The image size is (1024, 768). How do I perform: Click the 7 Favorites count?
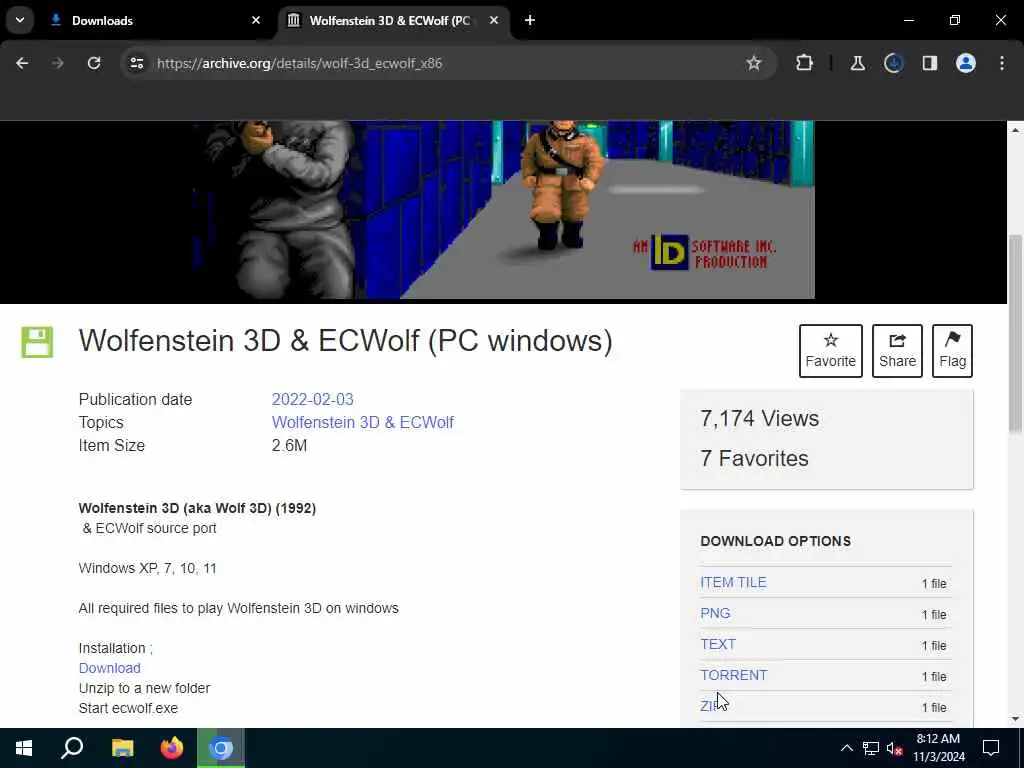point(754,458)
